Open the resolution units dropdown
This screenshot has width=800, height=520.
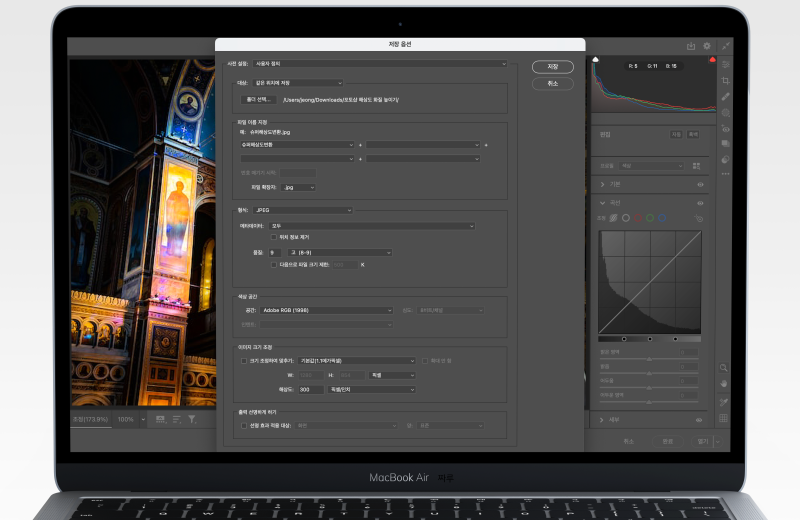371,389
